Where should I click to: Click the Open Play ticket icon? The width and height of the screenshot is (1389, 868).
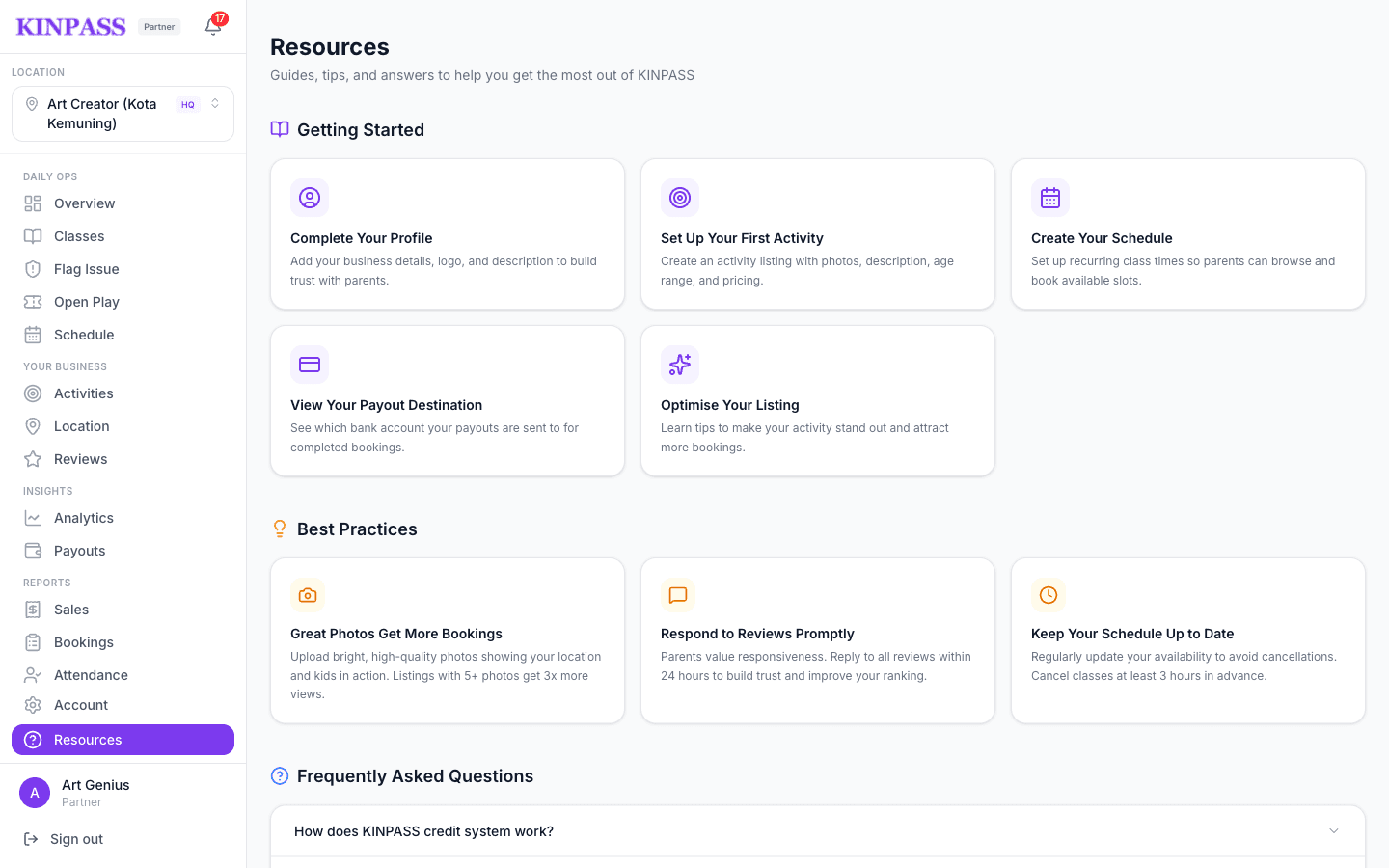(33, 302)
